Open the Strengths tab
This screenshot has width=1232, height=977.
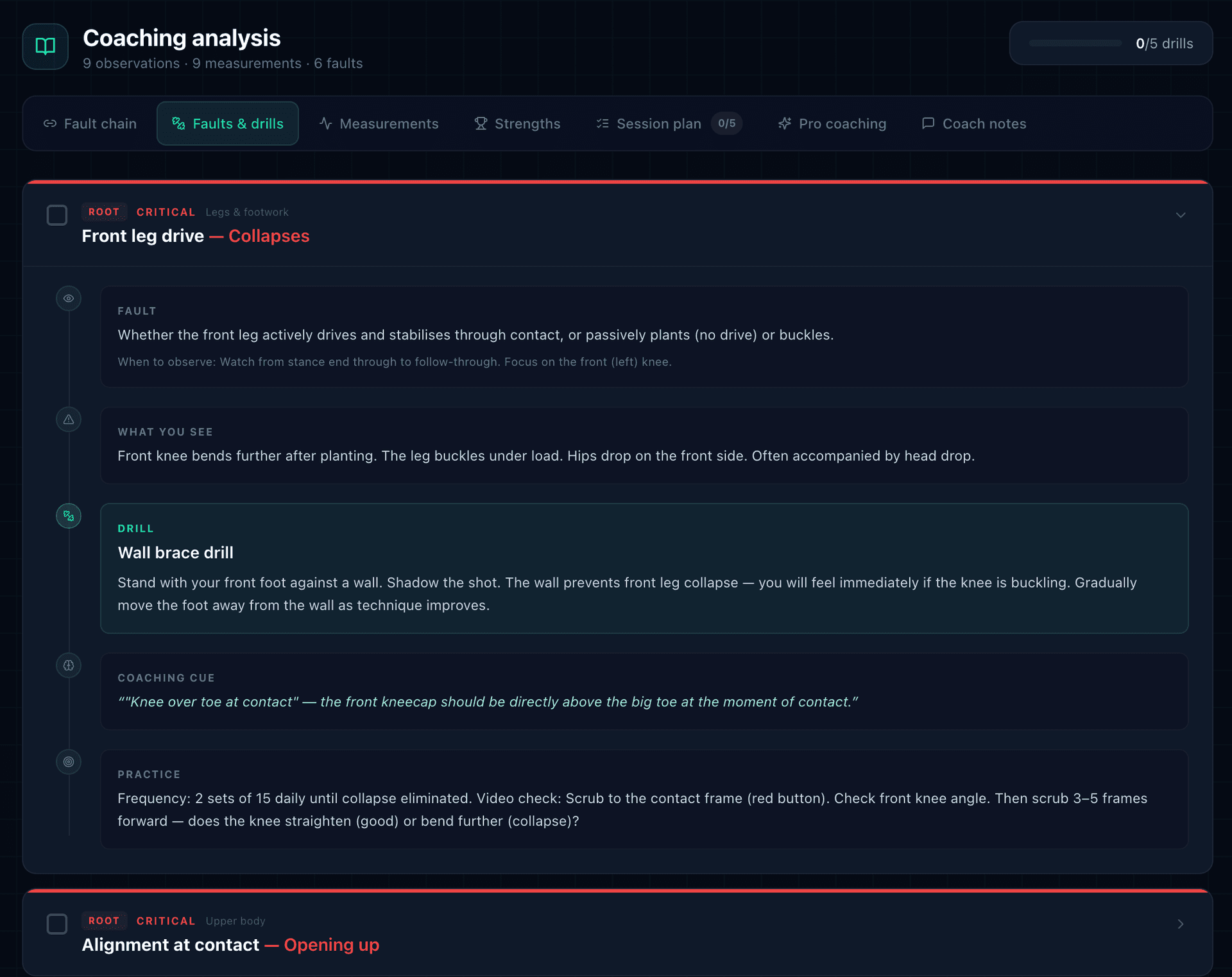(x=517, y=124)
